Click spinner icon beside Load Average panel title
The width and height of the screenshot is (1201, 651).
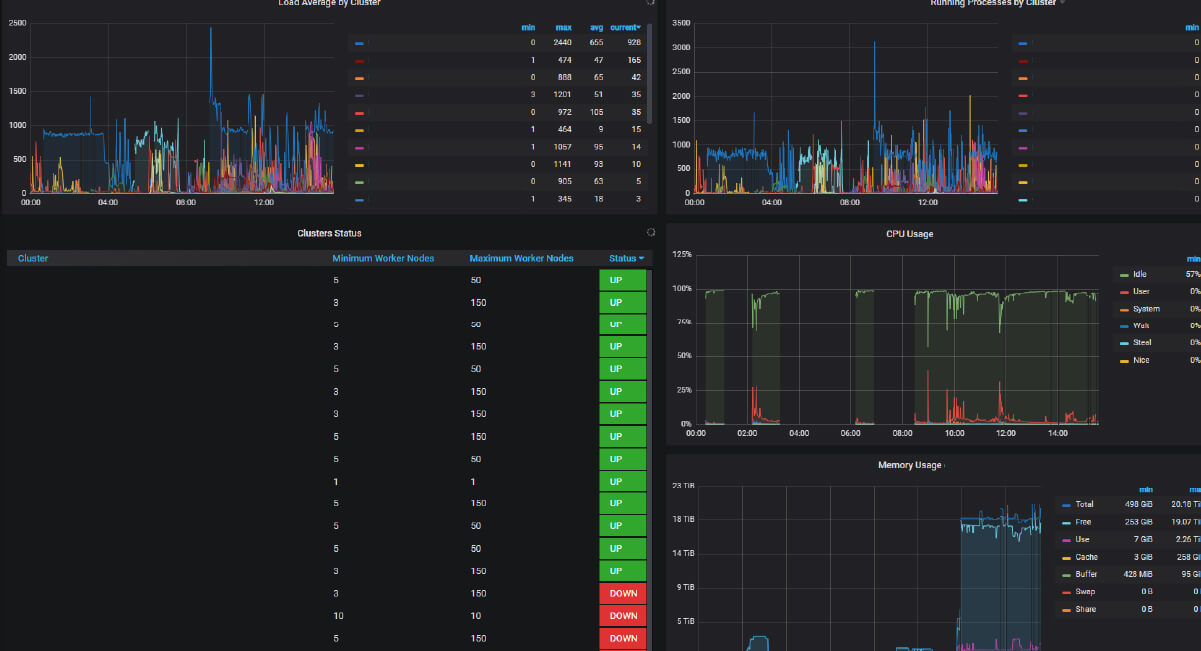tap(651, 3)
